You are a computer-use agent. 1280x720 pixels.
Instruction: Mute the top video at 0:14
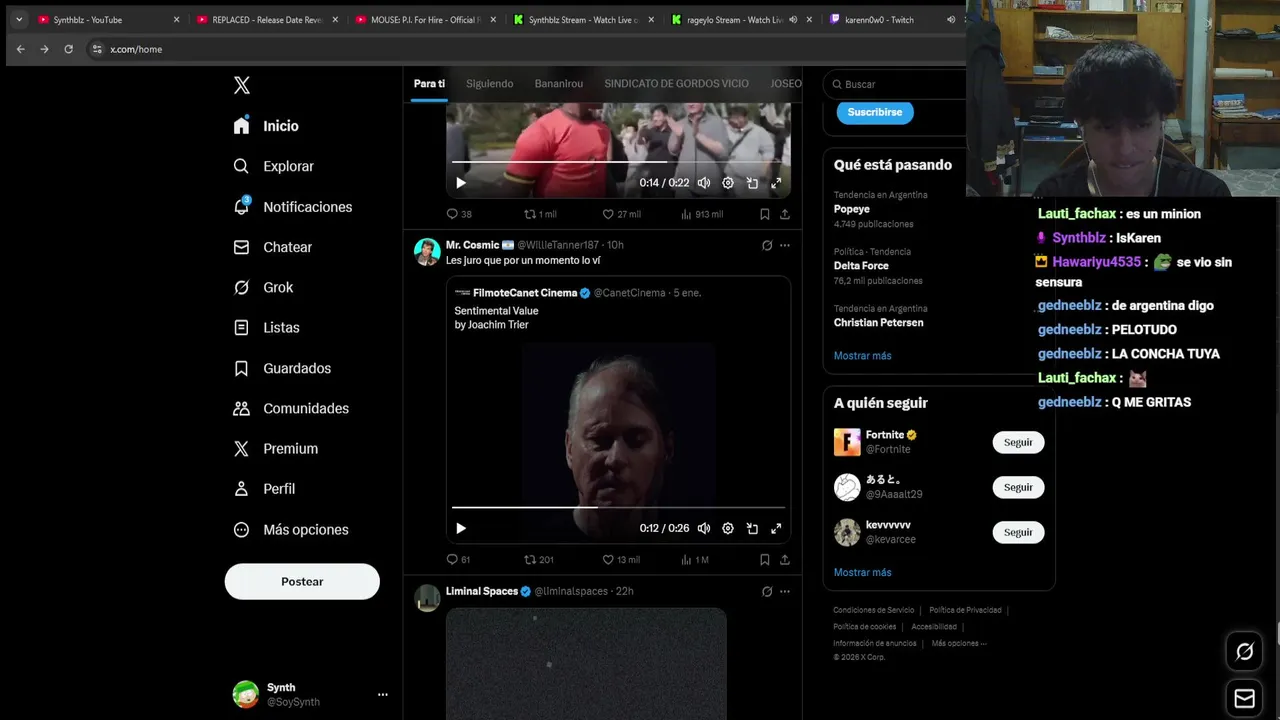point(704,183)
